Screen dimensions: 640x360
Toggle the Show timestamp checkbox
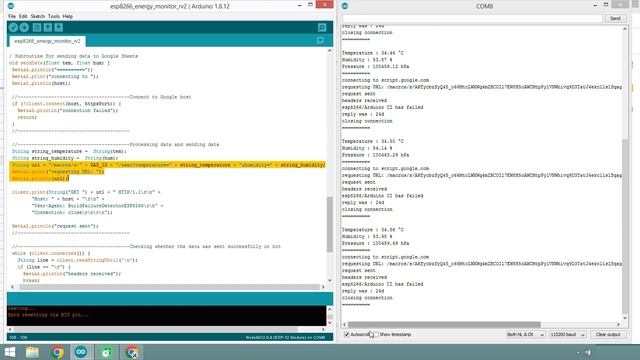pyautogui.click(x=376, y=335)
